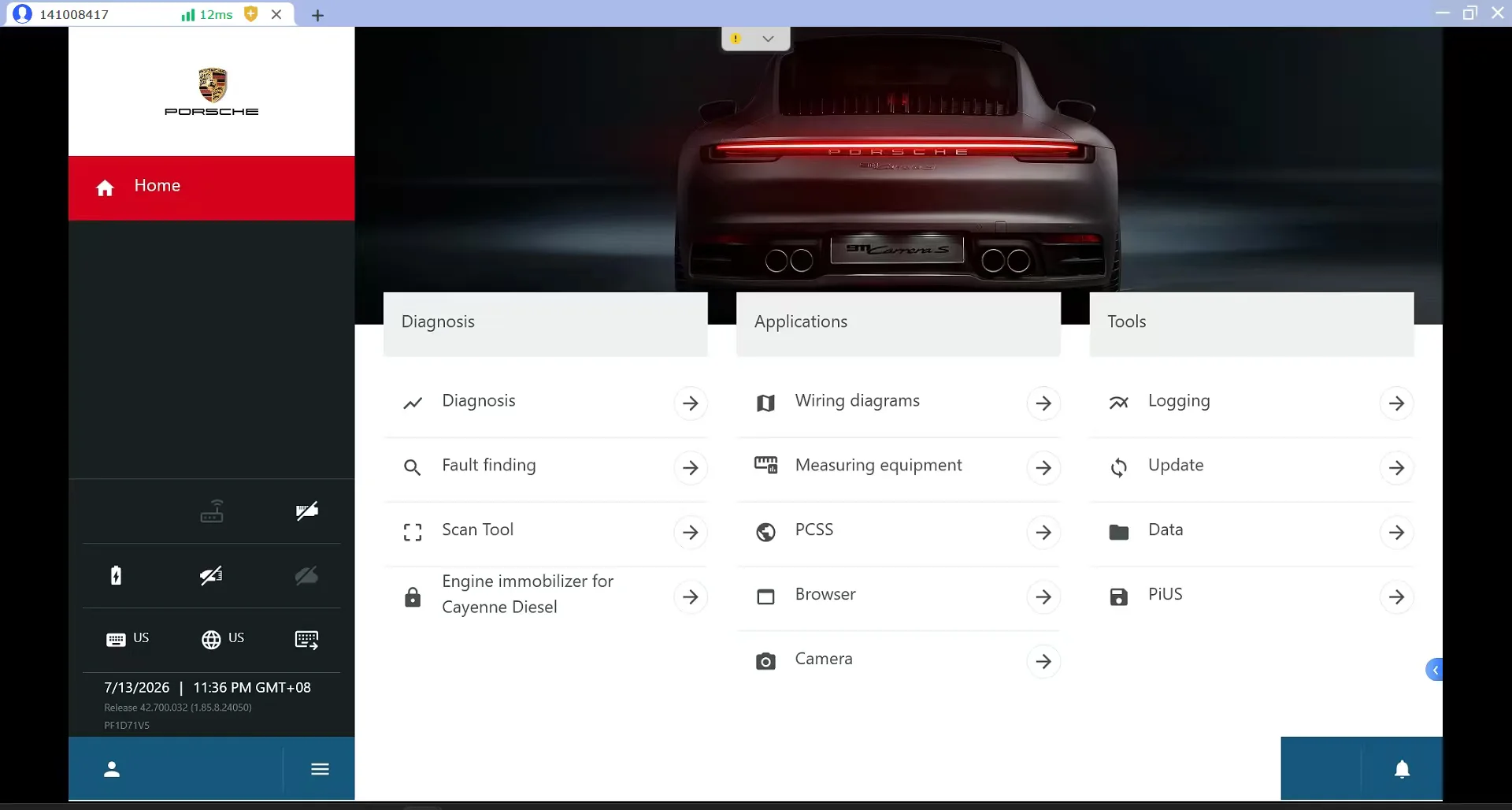Viewport: 1512px width, 810px height.
Task: Go to Update arrow button
Action: [1396, 468]
